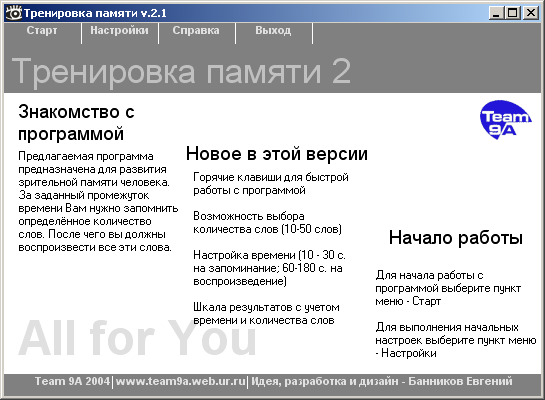Click Team 9A 2004 footer text
This screenshot has width=545, height=400.
pos(72,381)
